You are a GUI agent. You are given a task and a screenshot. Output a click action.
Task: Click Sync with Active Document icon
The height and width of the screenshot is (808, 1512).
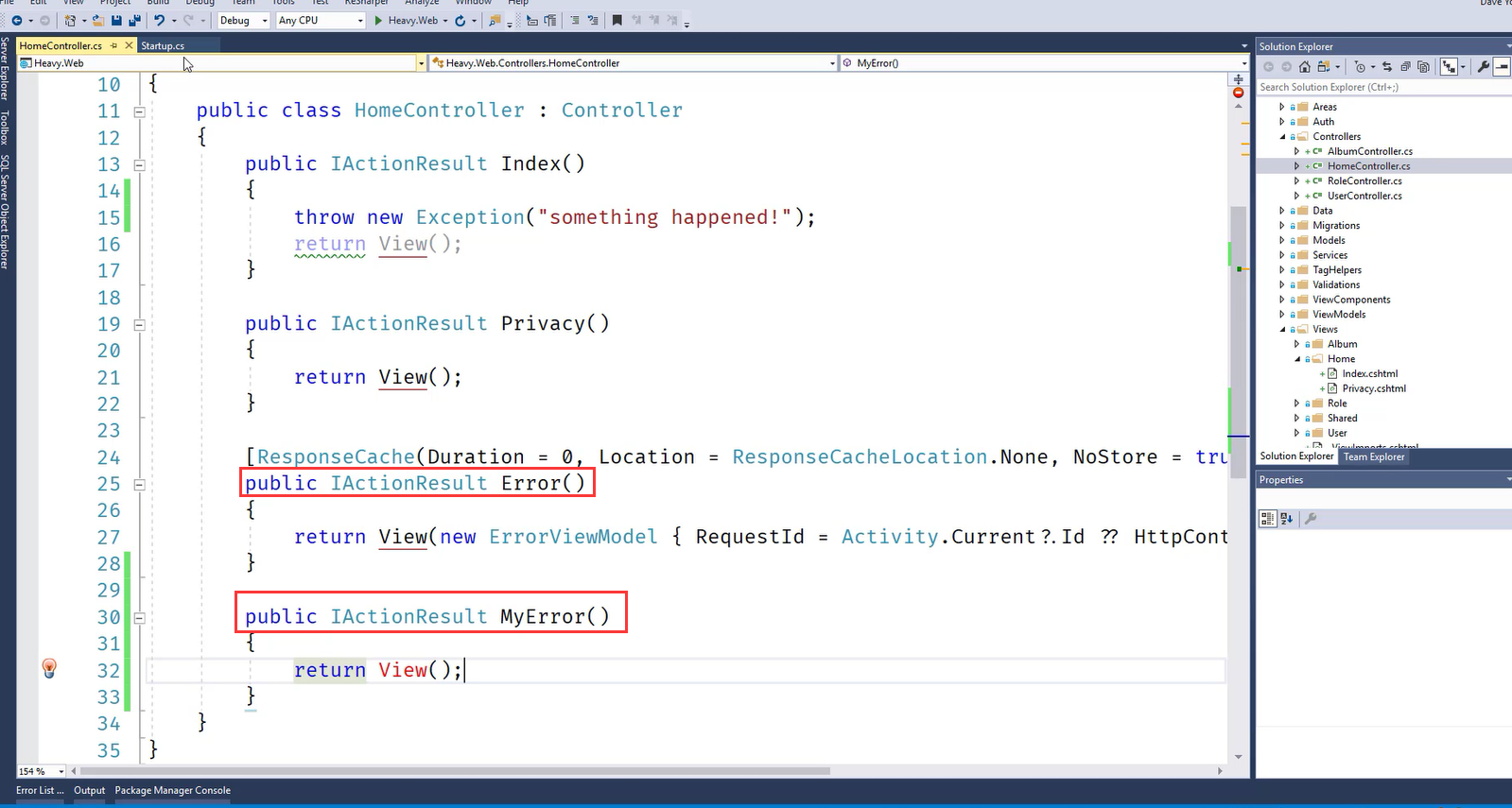point(1387,66)
